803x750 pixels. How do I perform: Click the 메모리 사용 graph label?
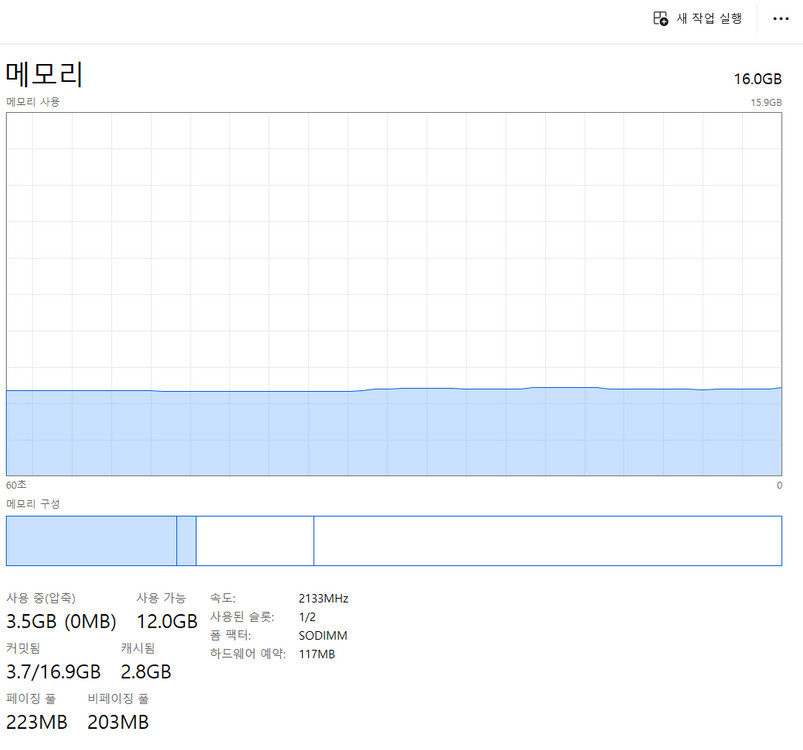pos(33,101)
